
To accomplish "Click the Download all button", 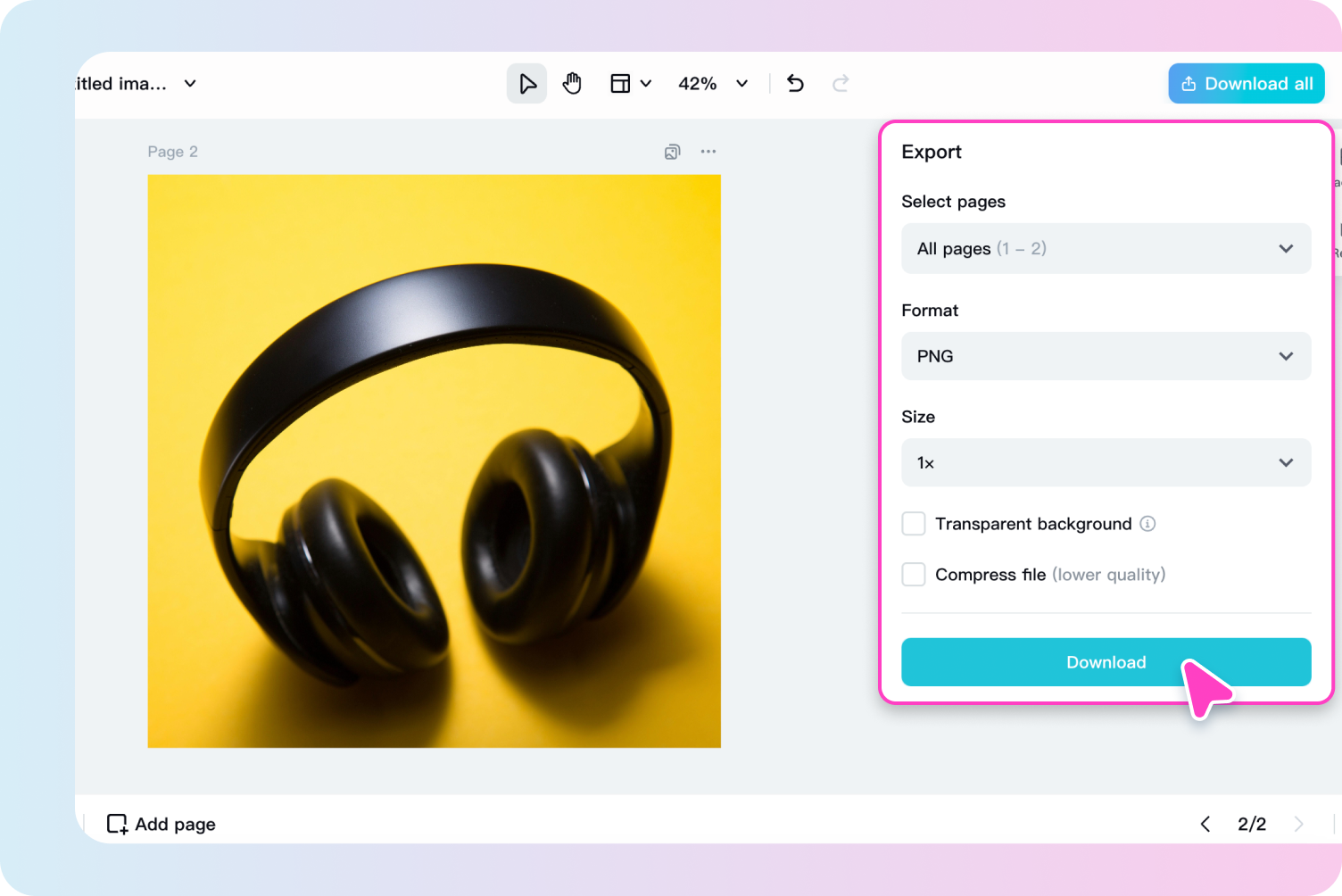I will tap(1246, 83).
